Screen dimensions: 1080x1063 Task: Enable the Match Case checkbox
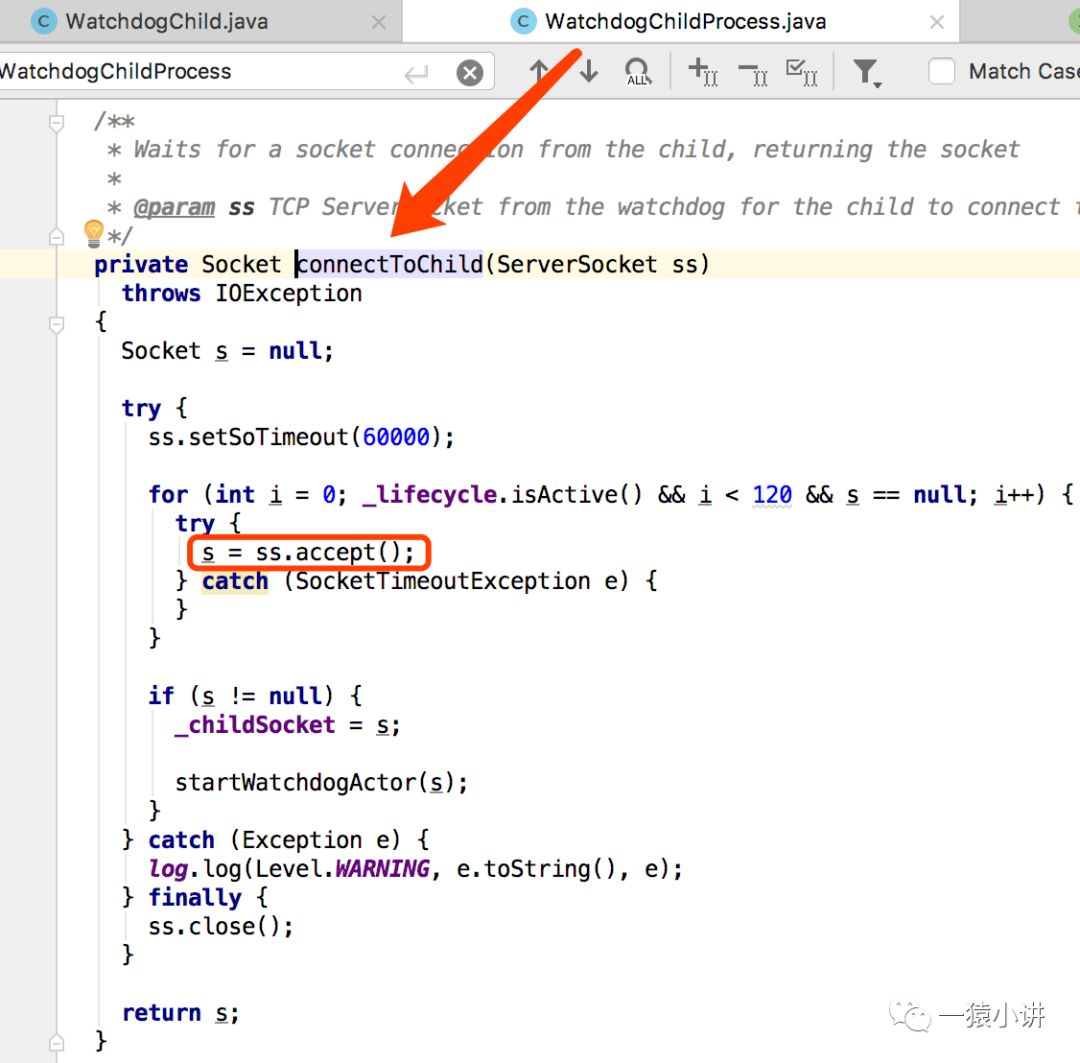pyautogui.click(x=941, y=71)
